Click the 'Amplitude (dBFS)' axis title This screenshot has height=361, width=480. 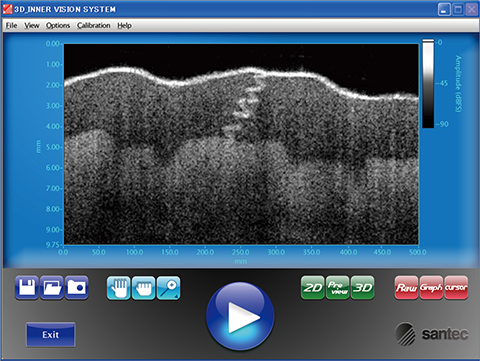tap(459, 84)
